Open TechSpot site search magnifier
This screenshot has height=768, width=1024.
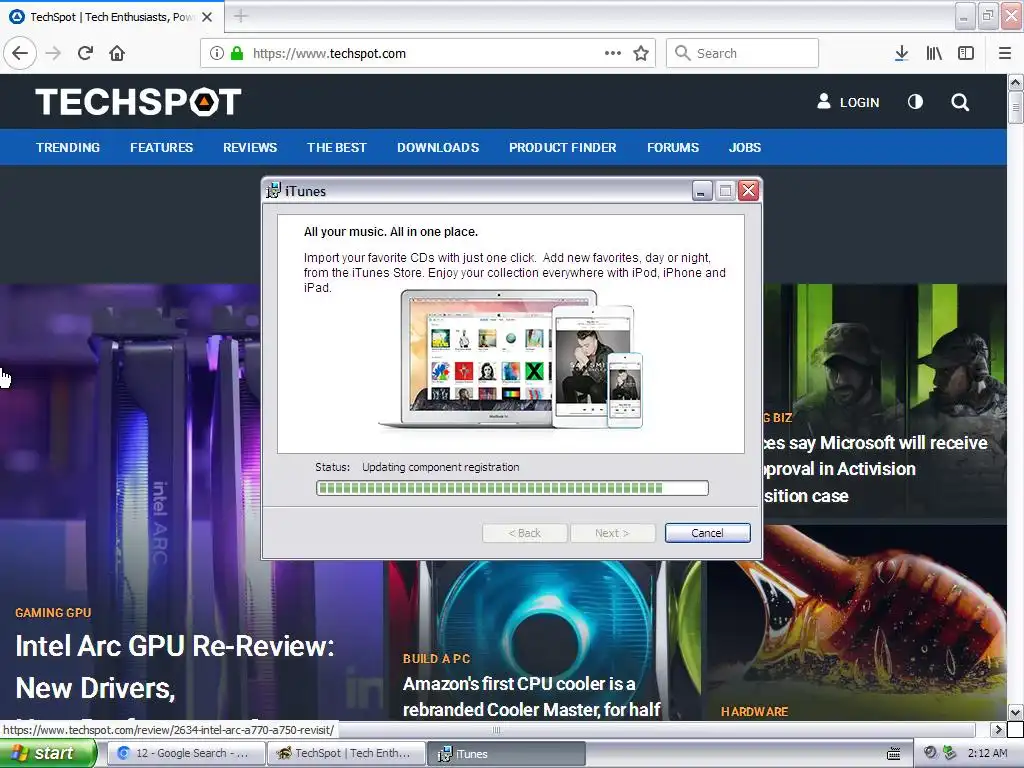click(960, 102)
